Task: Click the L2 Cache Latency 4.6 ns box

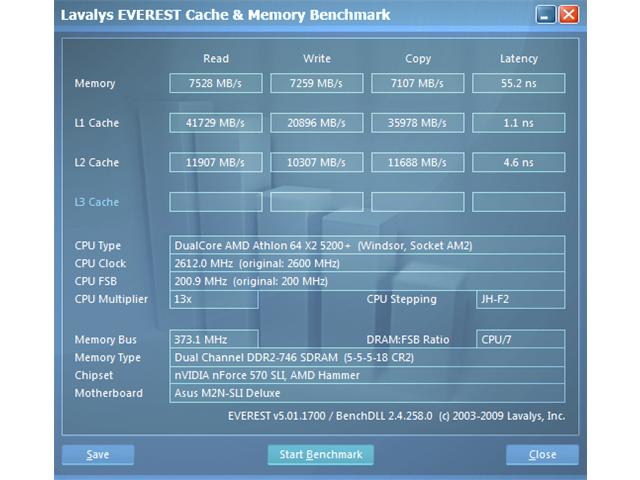Action: click(x=519, y=162)
